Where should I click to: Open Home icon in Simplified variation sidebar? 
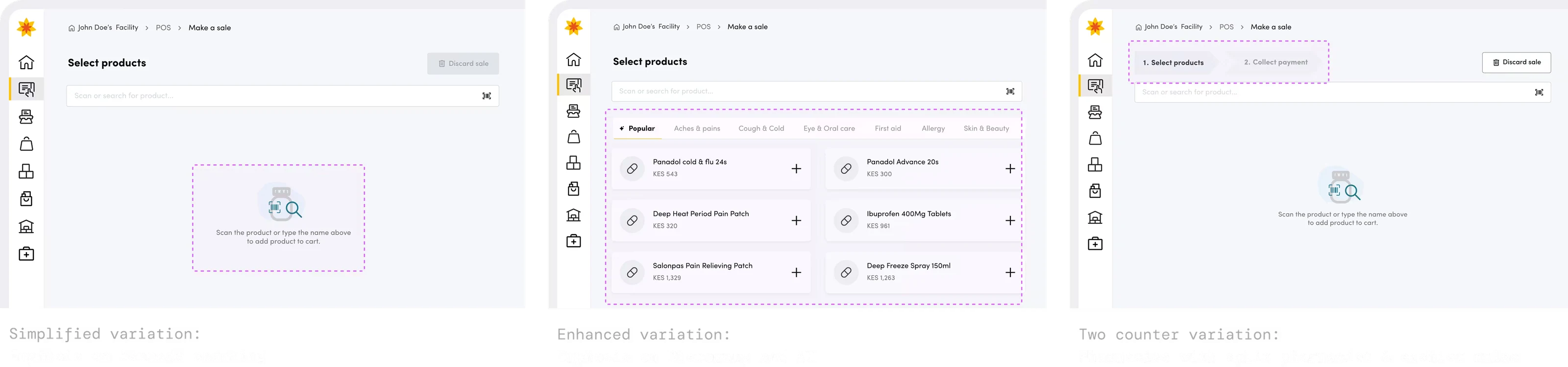(26, 62)
